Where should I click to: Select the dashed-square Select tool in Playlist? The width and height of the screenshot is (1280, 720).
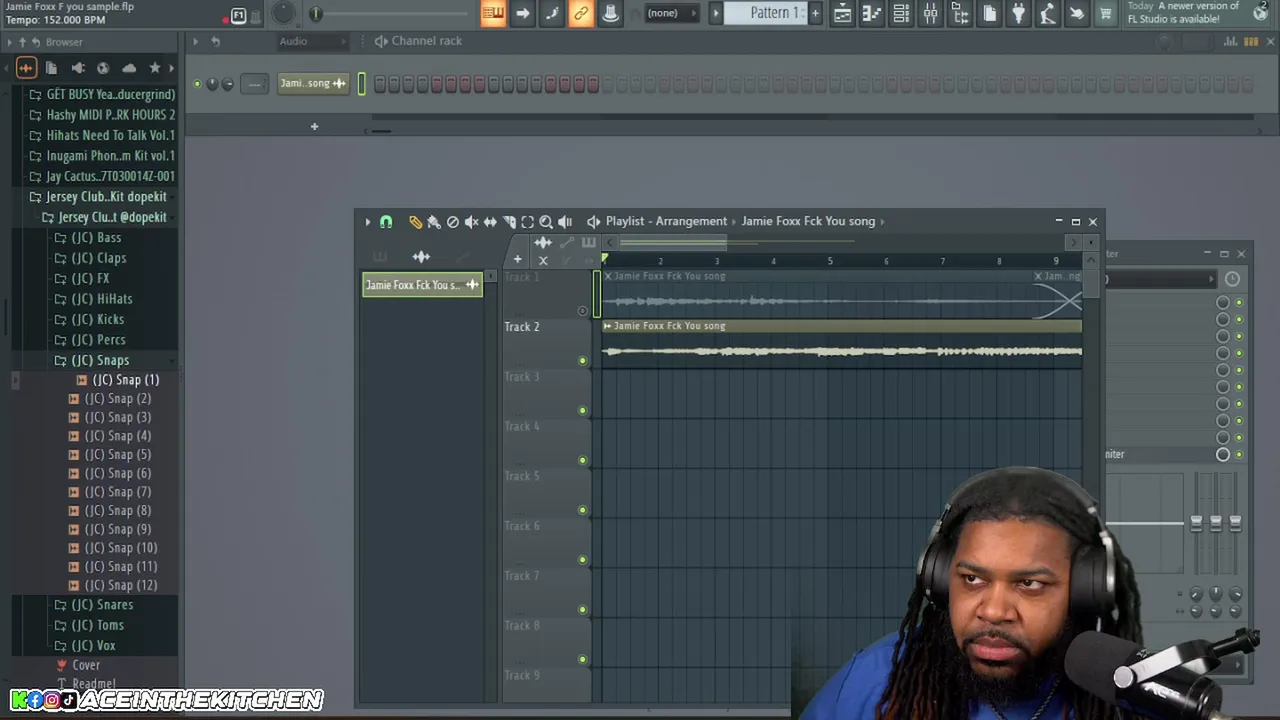(528, 222)
